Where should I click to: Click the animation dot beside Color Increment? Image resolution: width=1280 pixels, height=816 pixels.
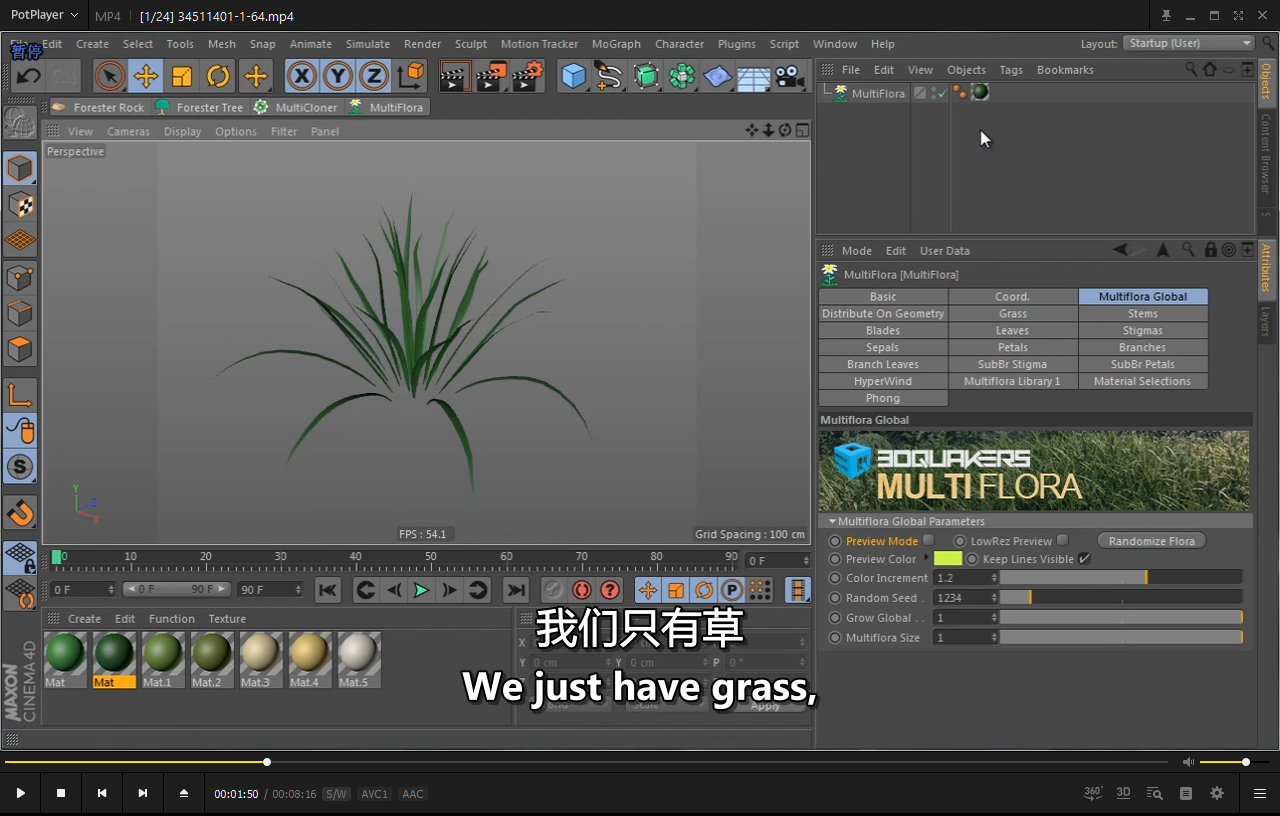tap(835, 578)
